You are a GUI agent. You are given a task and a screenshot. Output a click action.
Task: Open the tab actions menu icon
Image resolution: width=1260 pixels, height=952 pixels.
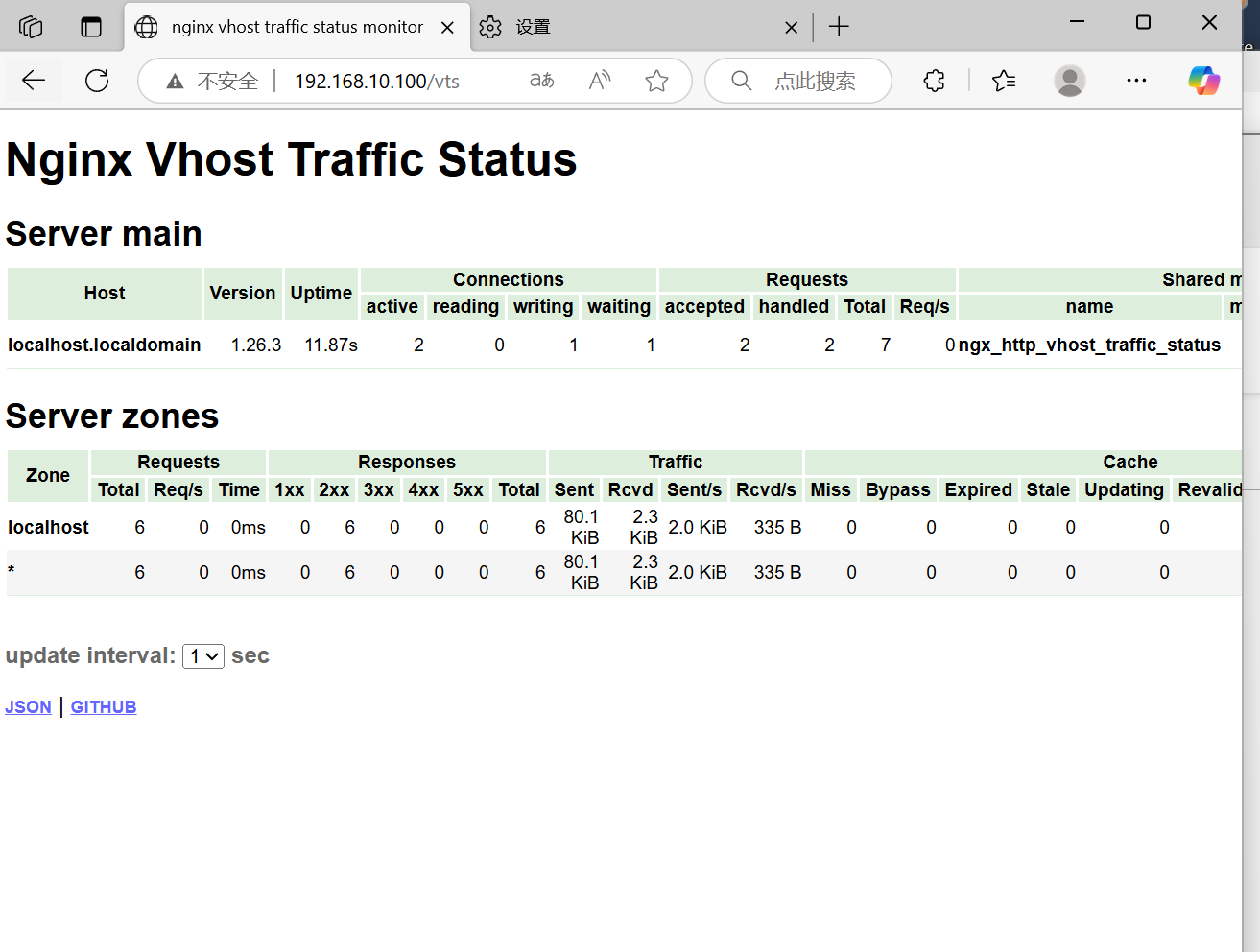coord(91,27)
